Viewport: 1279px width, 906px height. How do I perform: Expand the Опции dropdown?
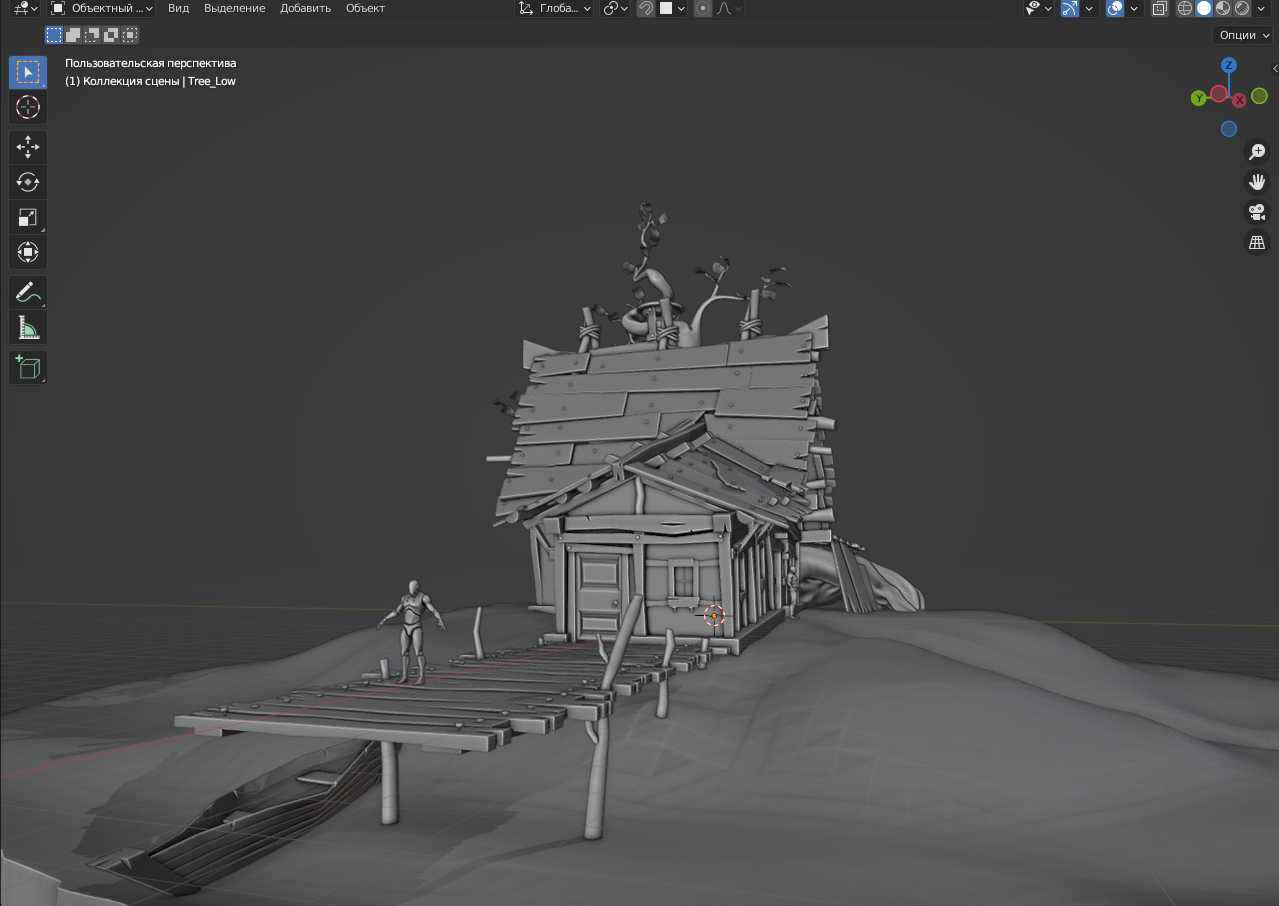point(1243,35)
